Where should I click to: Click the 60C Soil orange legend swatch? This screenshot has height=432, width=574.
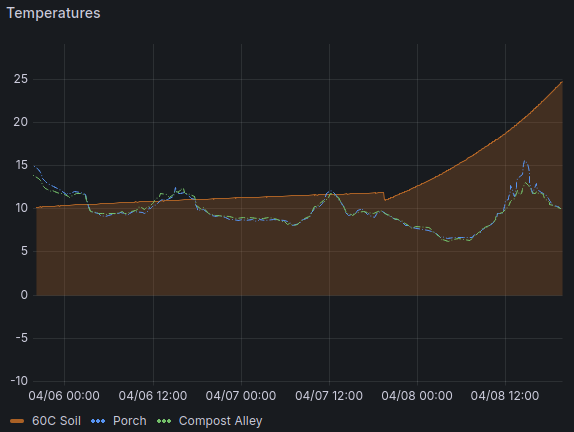(x=17, y=421)
